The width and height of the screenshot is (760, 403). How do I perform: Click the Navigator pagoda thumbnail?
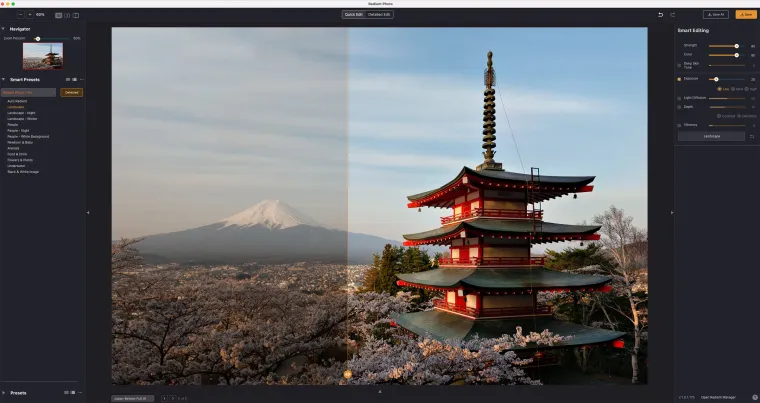(x=42, y=56)
